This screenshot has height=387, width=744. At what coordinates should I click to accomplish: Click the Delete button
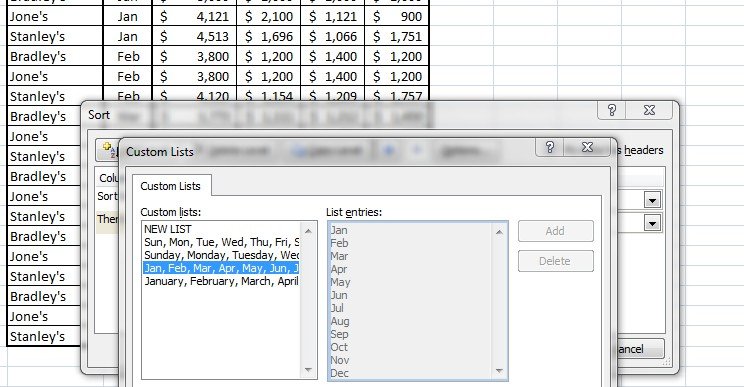click(556, 261)
